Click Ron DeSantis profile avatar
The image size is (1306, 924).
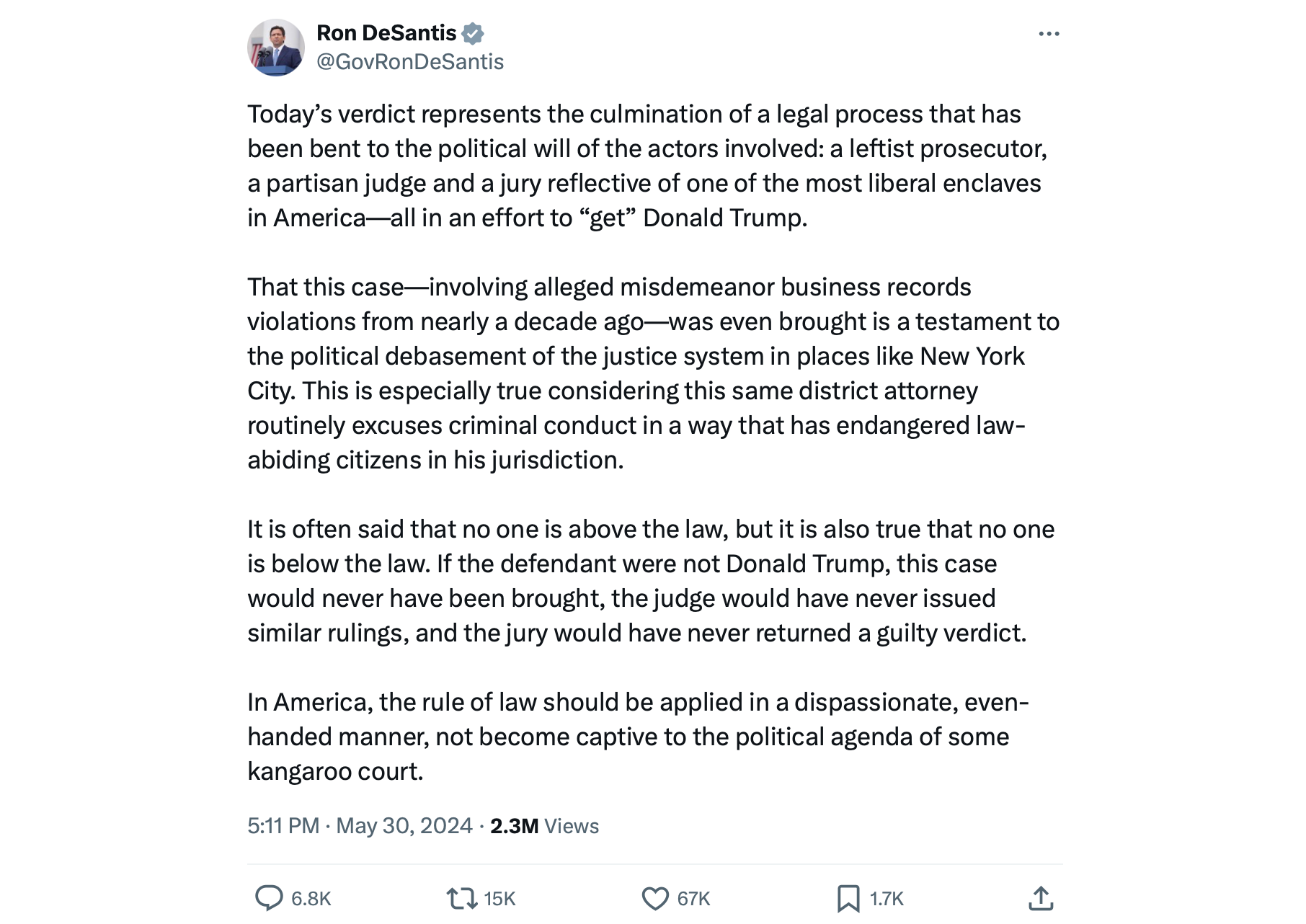click(x=275, y=48)
